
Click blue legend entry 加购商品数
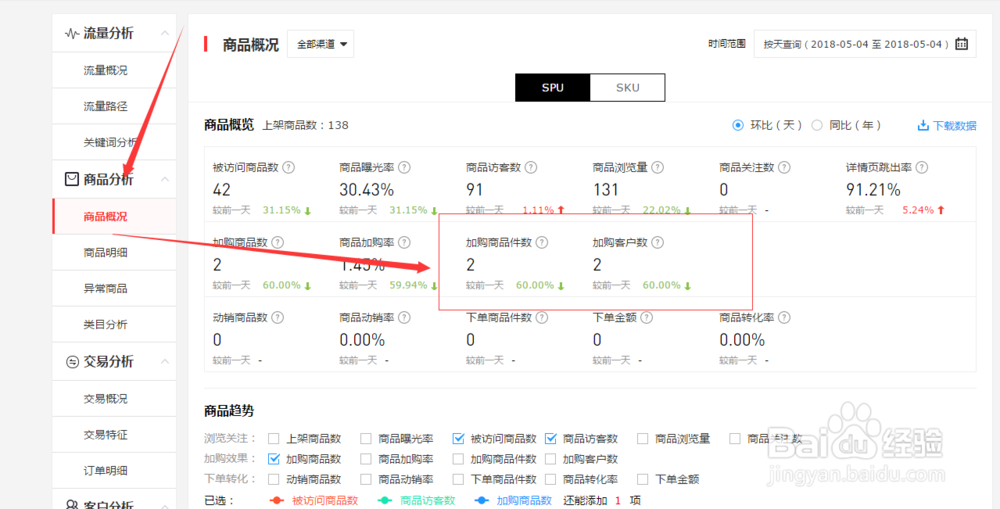tap(513, 501)
